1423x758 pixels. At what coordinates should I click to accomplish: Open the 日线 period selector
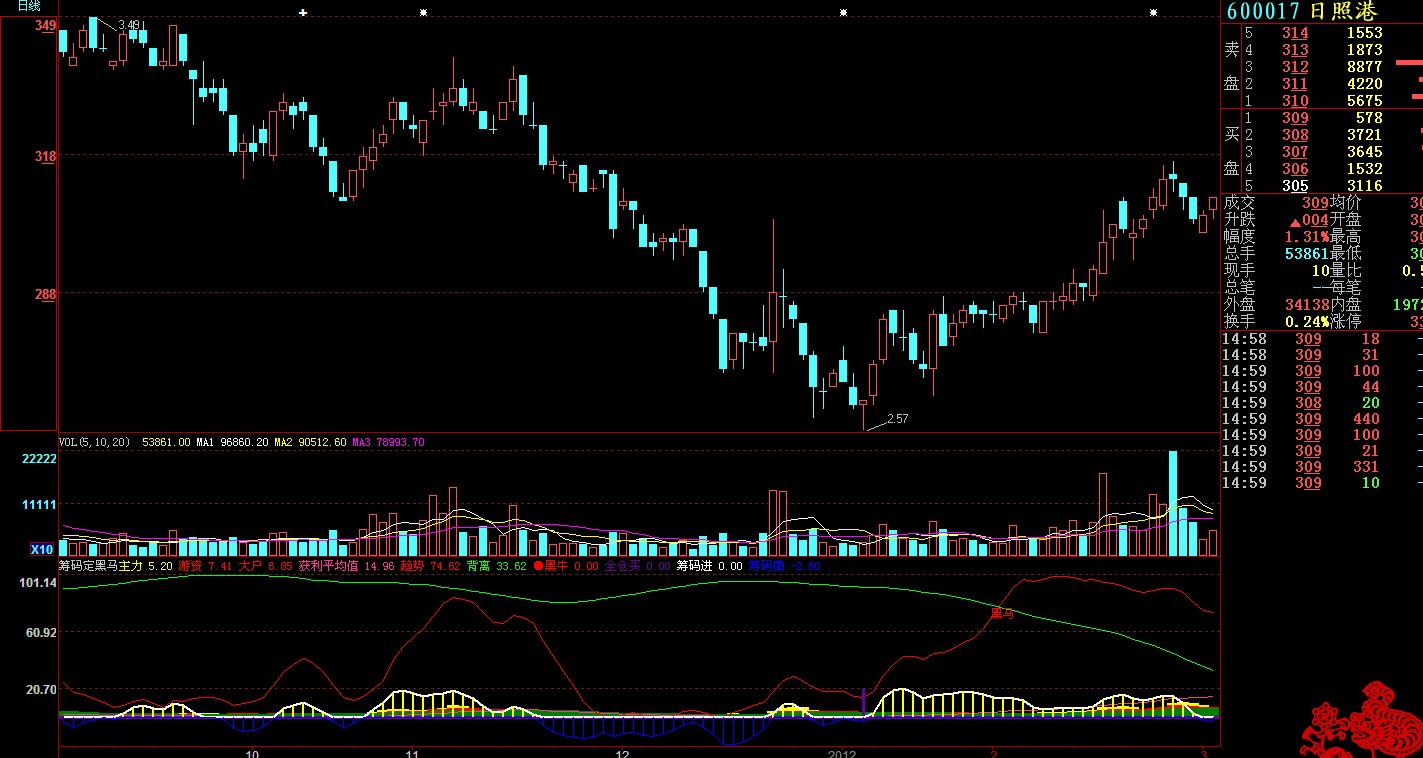coord(29,6)
